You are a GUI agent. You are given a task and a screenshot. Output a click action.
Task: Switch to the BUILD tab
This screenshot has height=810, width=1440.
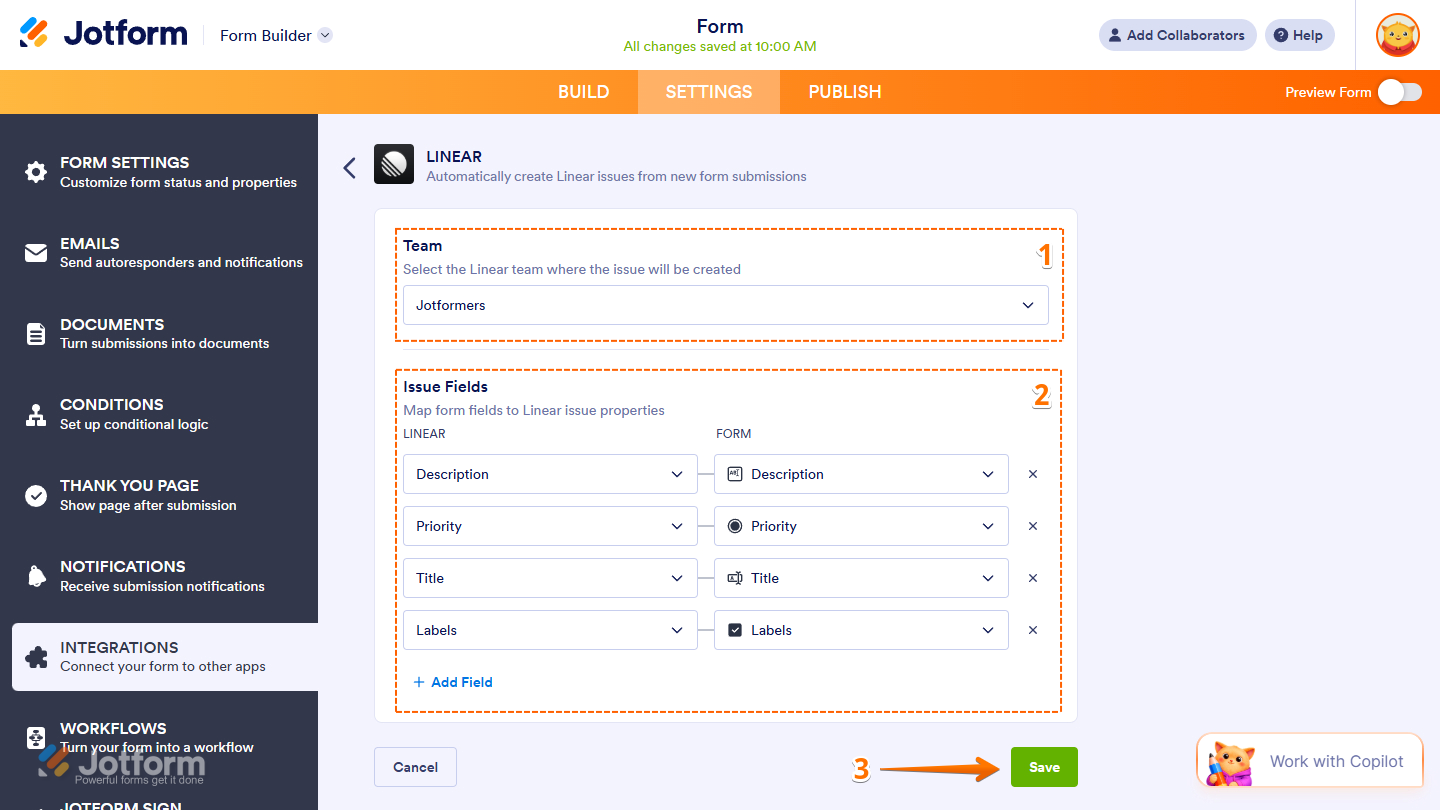583,91
